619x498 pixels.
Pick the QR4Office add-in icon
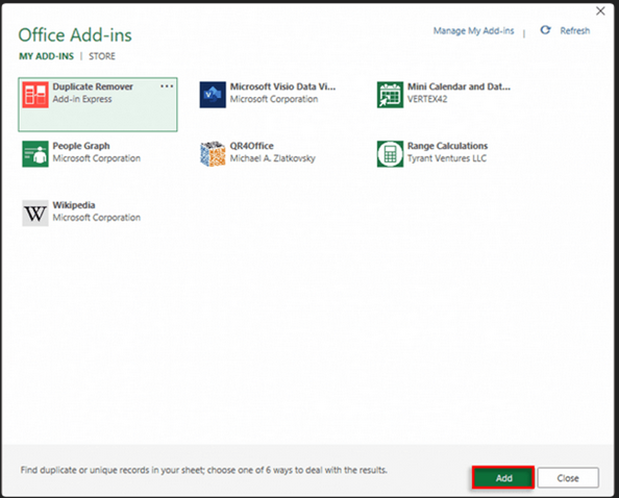(212, 154)
